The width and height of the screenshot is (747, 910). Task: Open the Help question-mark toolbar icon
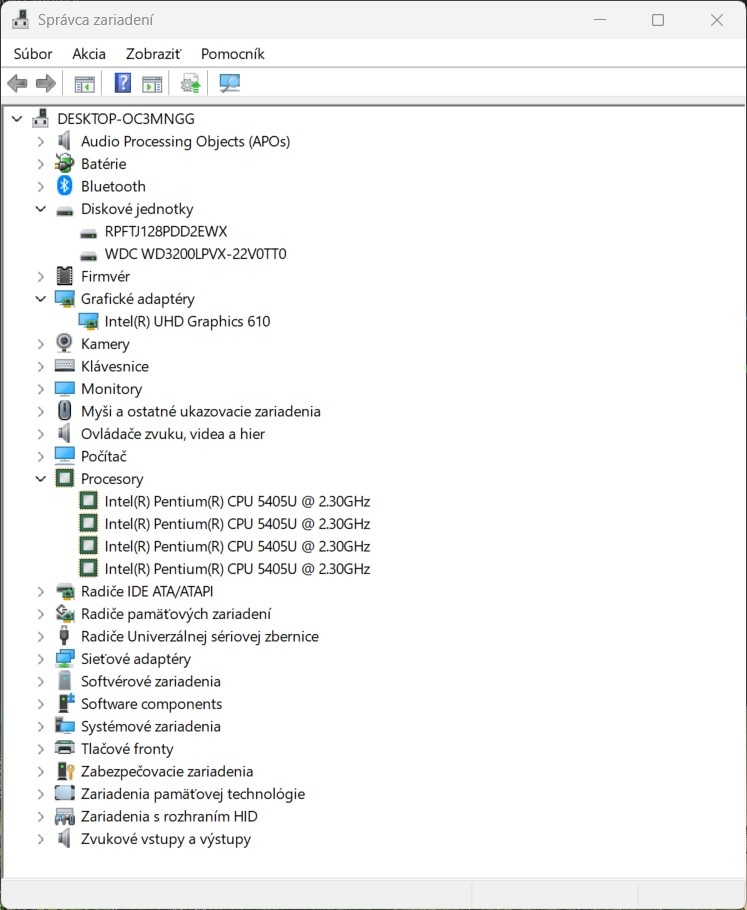click(122, 84)
